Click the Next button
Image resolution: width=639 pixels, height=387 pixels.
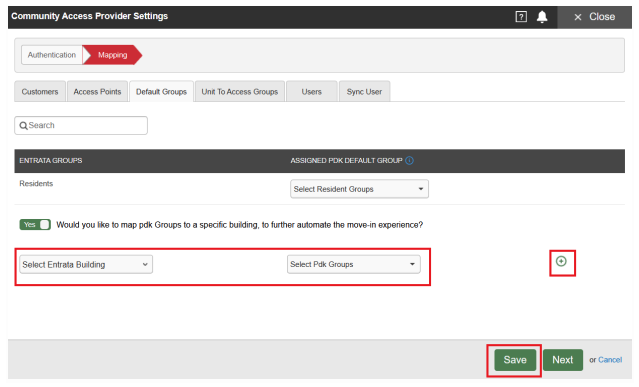(x=563, y=360)
